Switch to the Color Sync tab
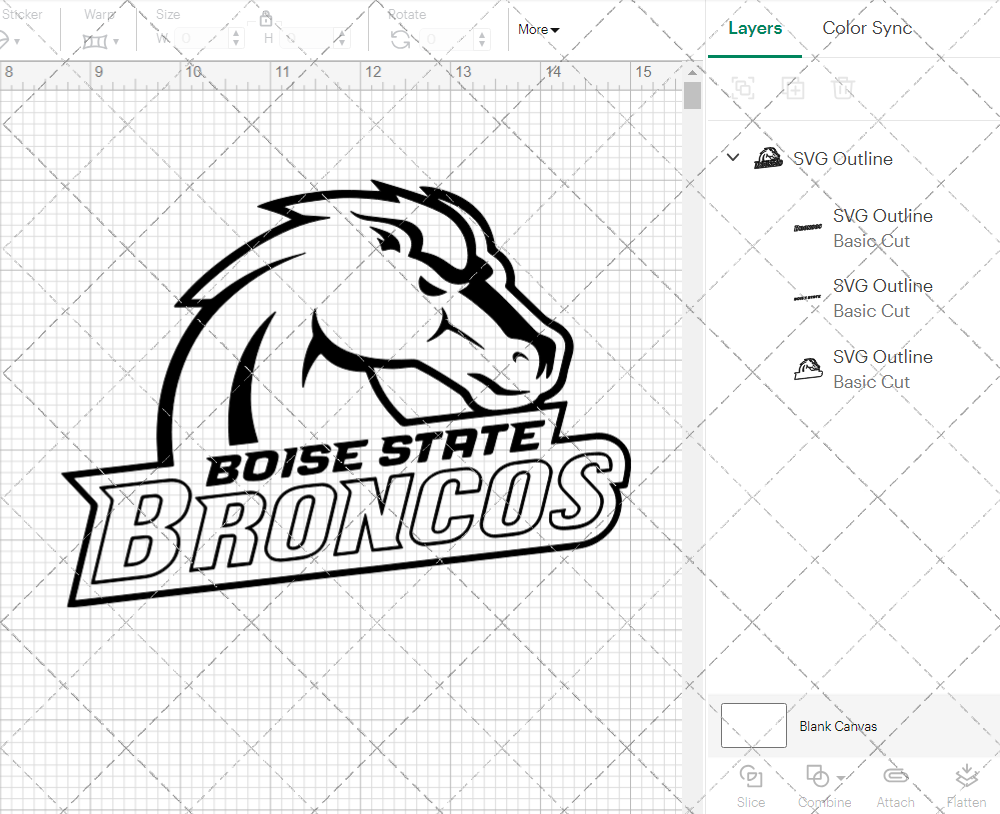Image resolution: width=1000 pixels, height=814 pixels. click(x=867, y=28)
